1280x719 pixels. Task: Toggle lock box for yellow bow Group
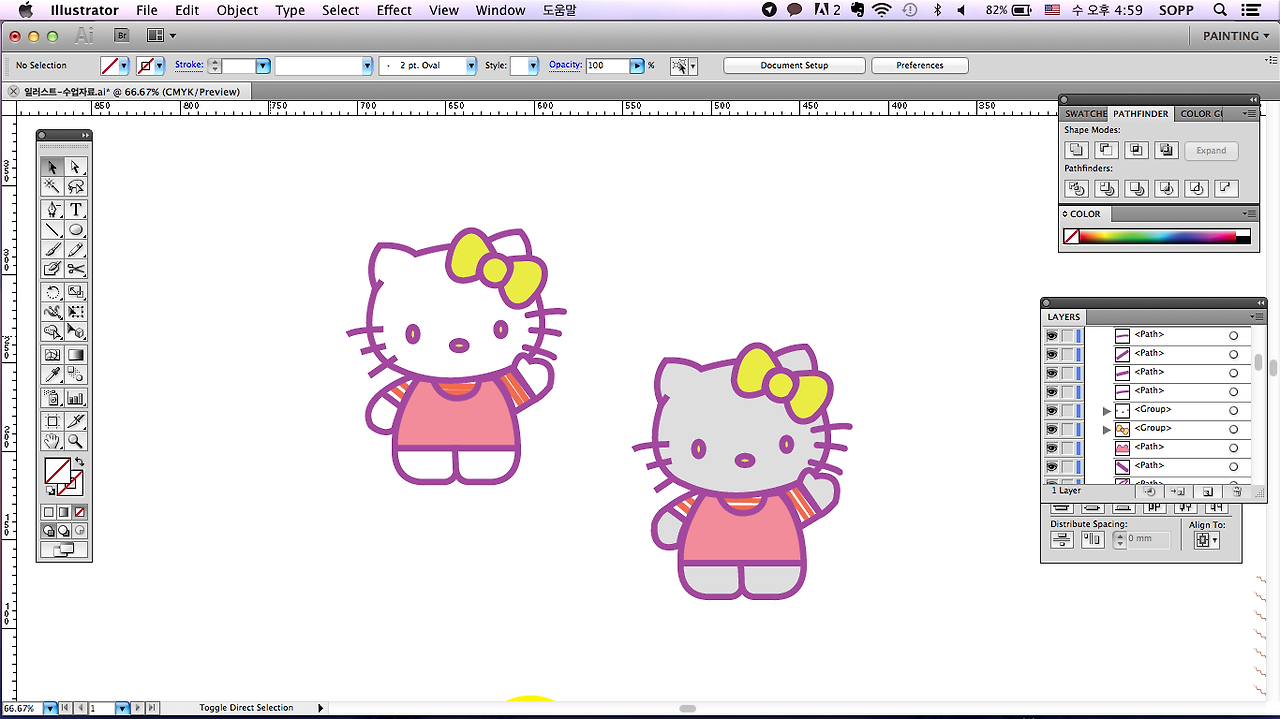(1068, 429)
